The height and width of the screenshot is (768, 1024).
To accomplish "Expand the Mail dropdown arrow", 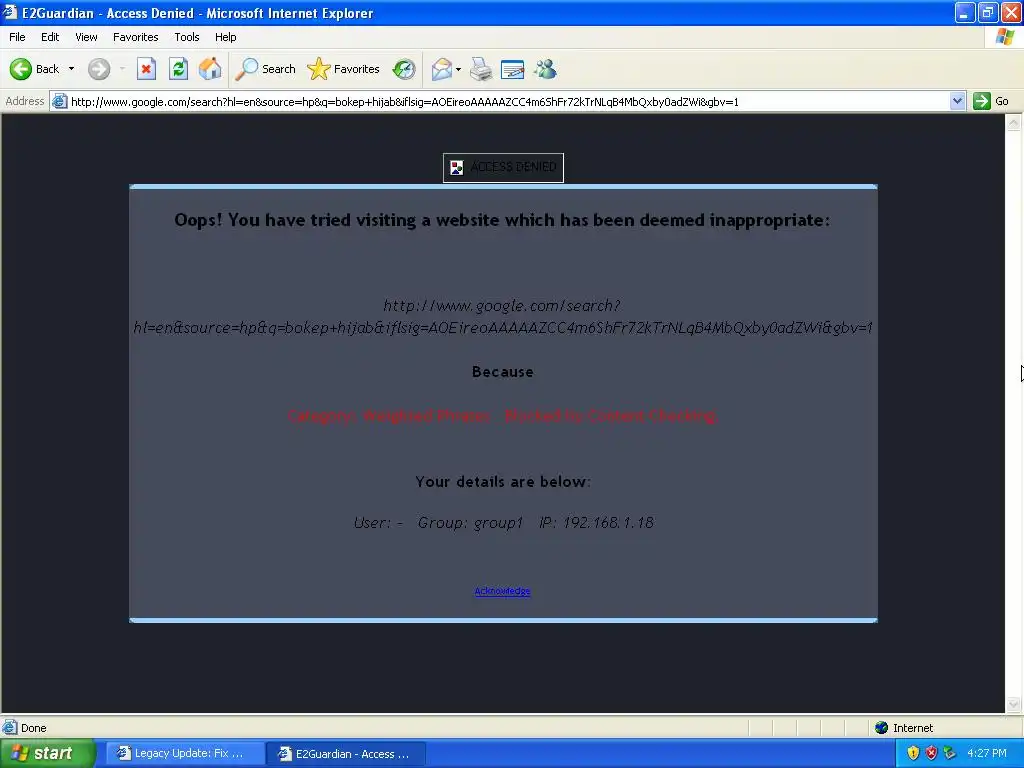I will (x=458, y=69).
